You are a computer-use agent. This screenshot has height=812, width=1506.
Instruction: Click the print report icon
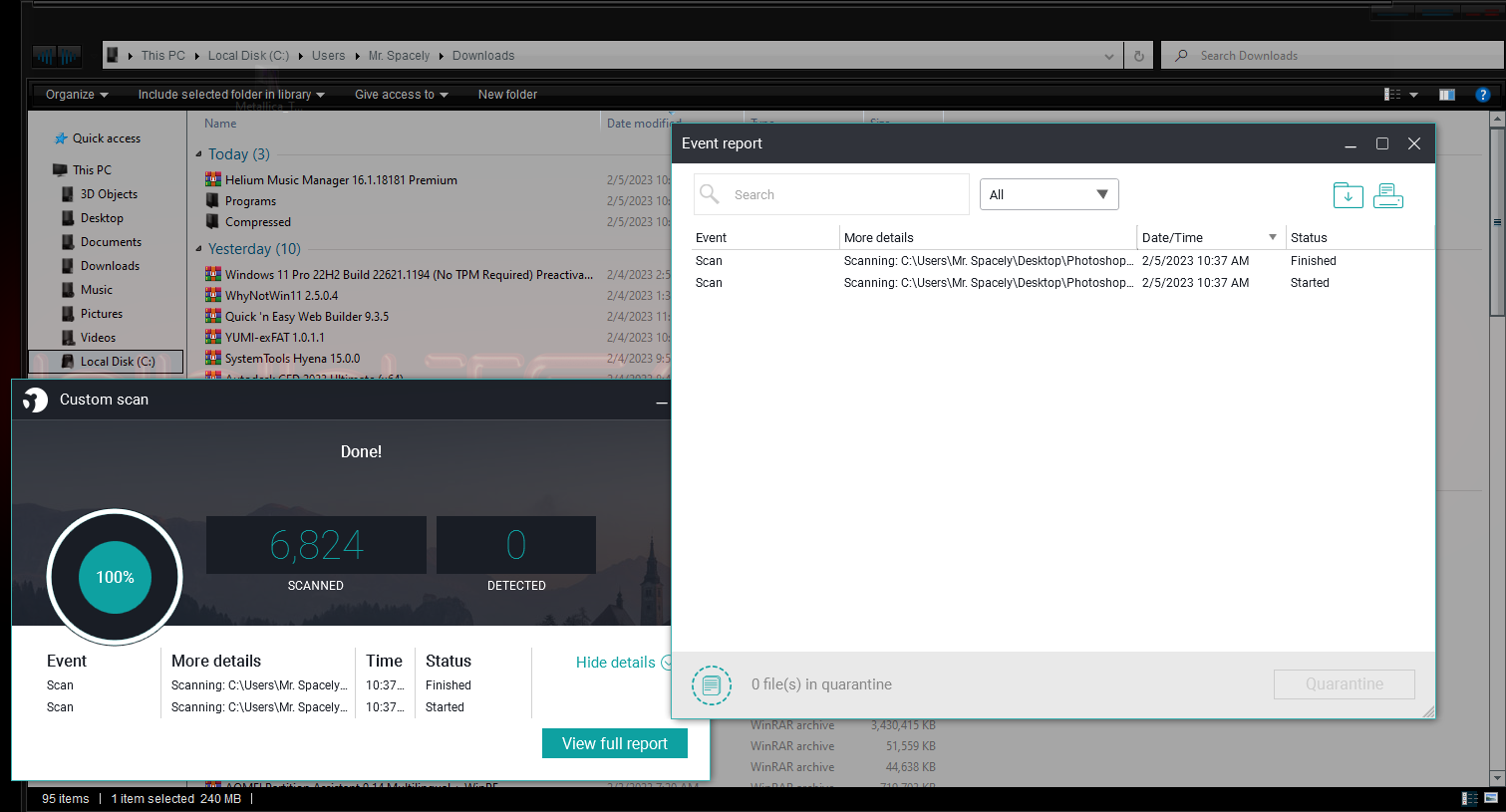[1388, 195]
